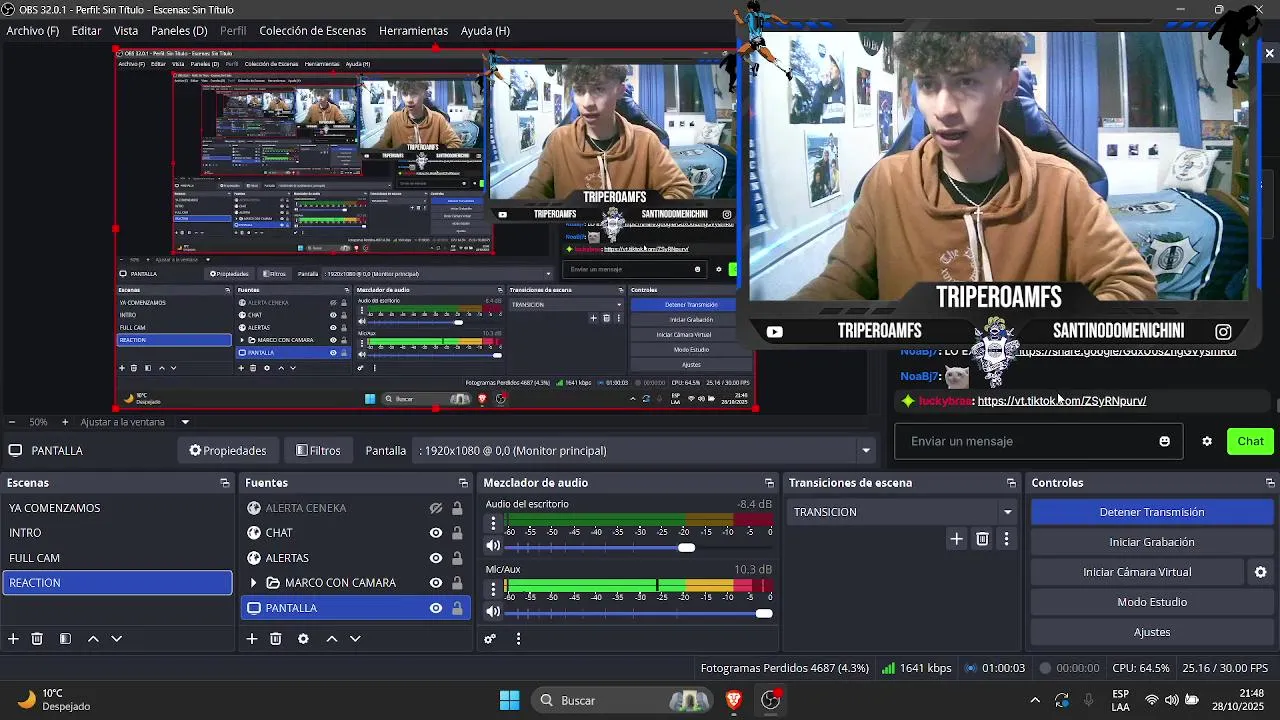Screen dimensions: 1280x720
Task: Undock the Mezclador de audio panel
Action: pos(769,483)
